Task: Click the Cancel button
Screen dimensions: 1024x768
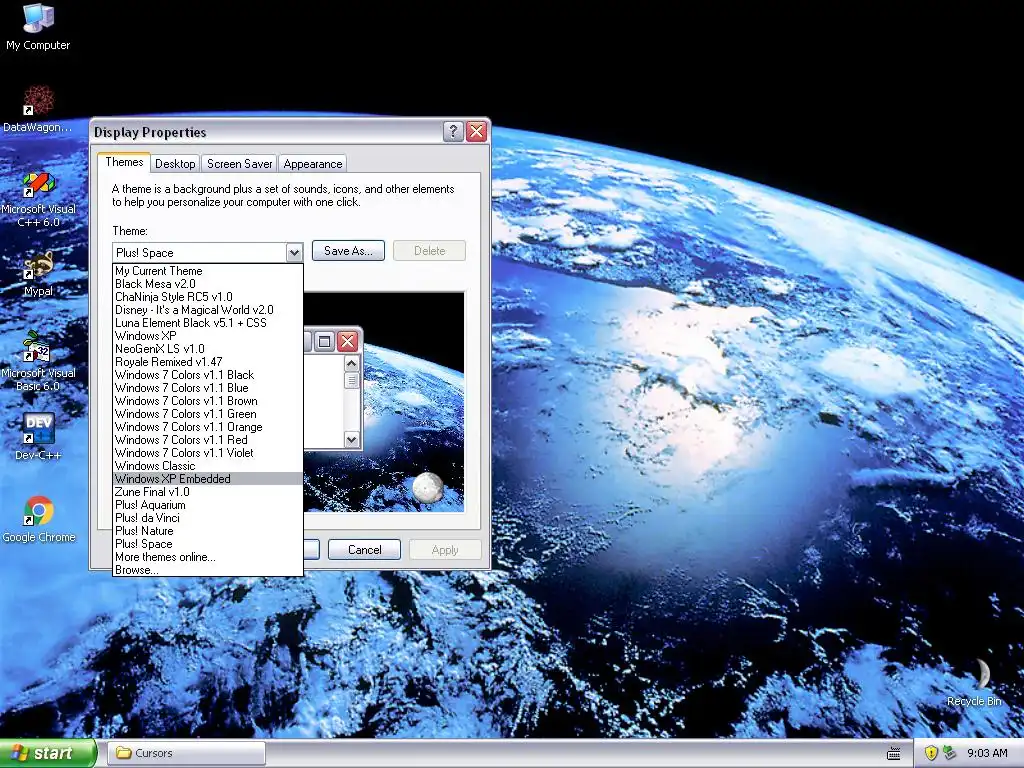Action: click(x=364, y=550)
